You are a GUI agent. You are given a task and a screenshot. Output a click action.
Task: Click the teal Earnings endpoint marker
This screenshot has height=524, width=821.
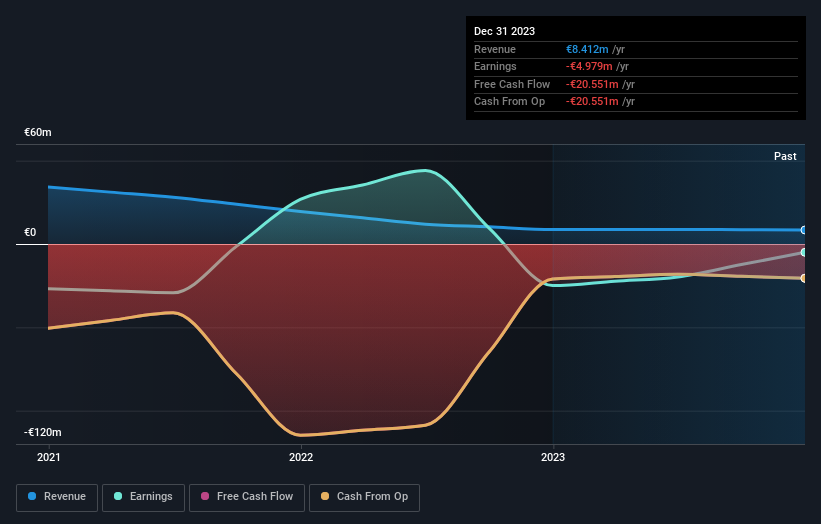[804, 252]
